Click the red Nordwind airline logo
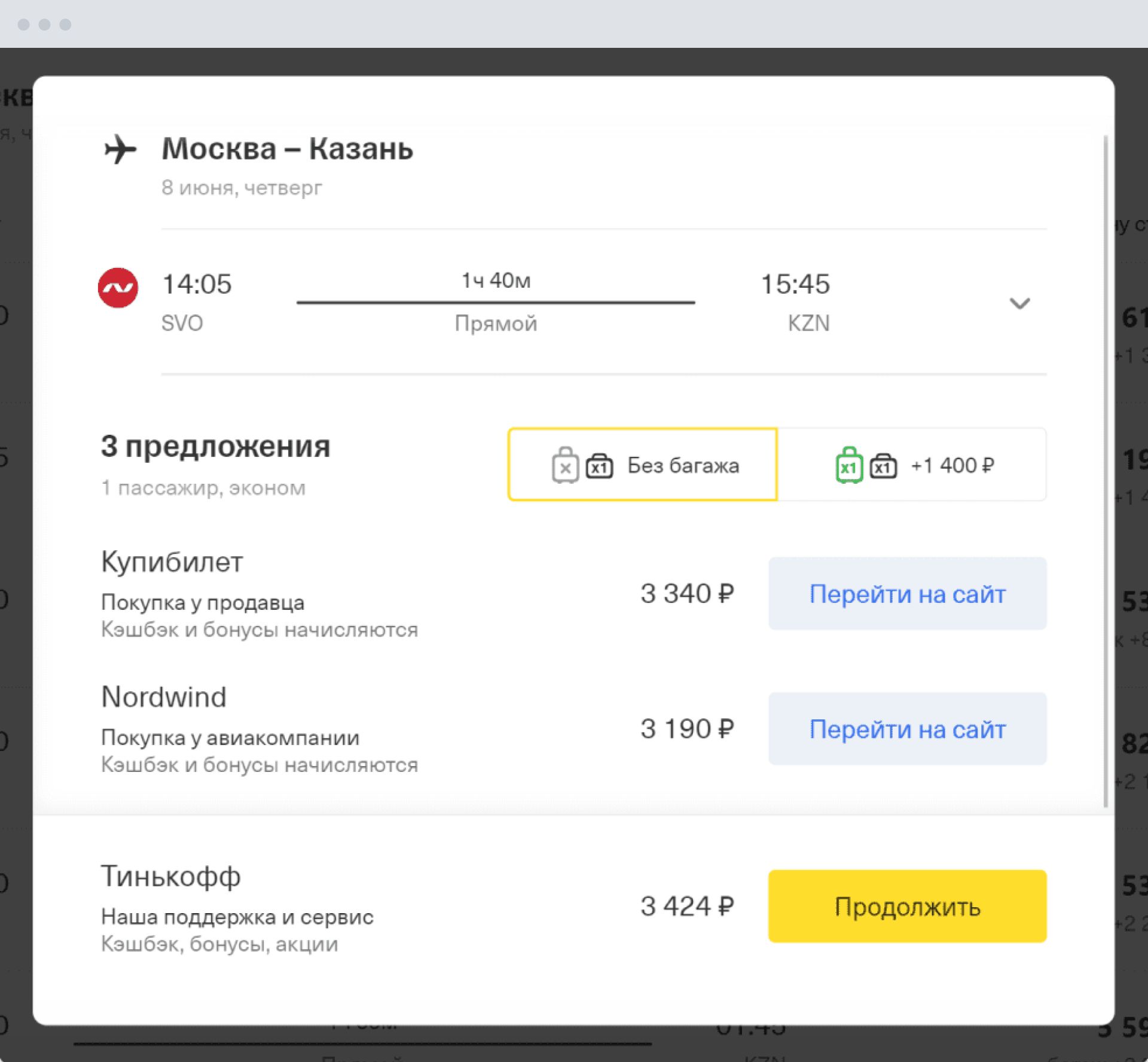This screenshot has height=1062, width=1148. [118, 288]
